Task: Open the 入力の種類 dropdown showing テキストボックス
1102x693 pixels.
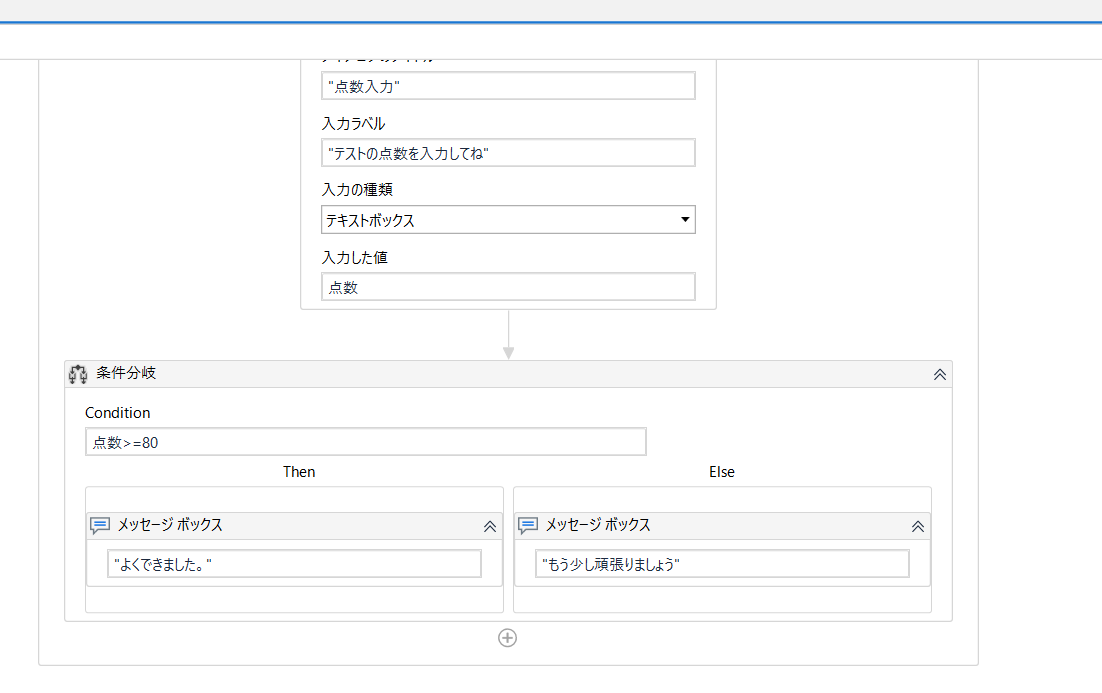Action: (684, 219)
